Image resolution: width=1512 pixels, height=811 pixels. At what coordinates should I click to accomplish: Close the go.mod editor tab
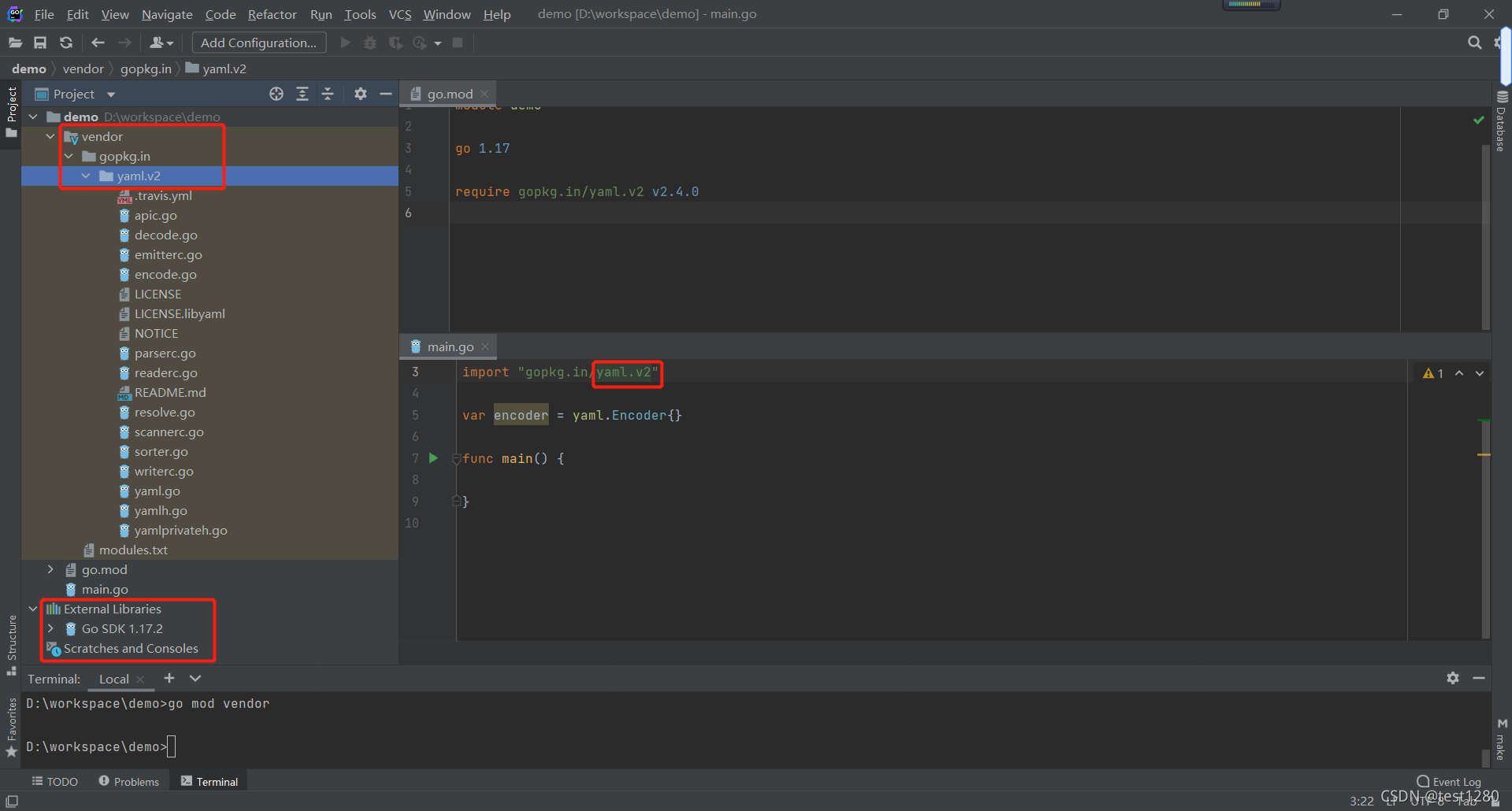coord(484,94)
